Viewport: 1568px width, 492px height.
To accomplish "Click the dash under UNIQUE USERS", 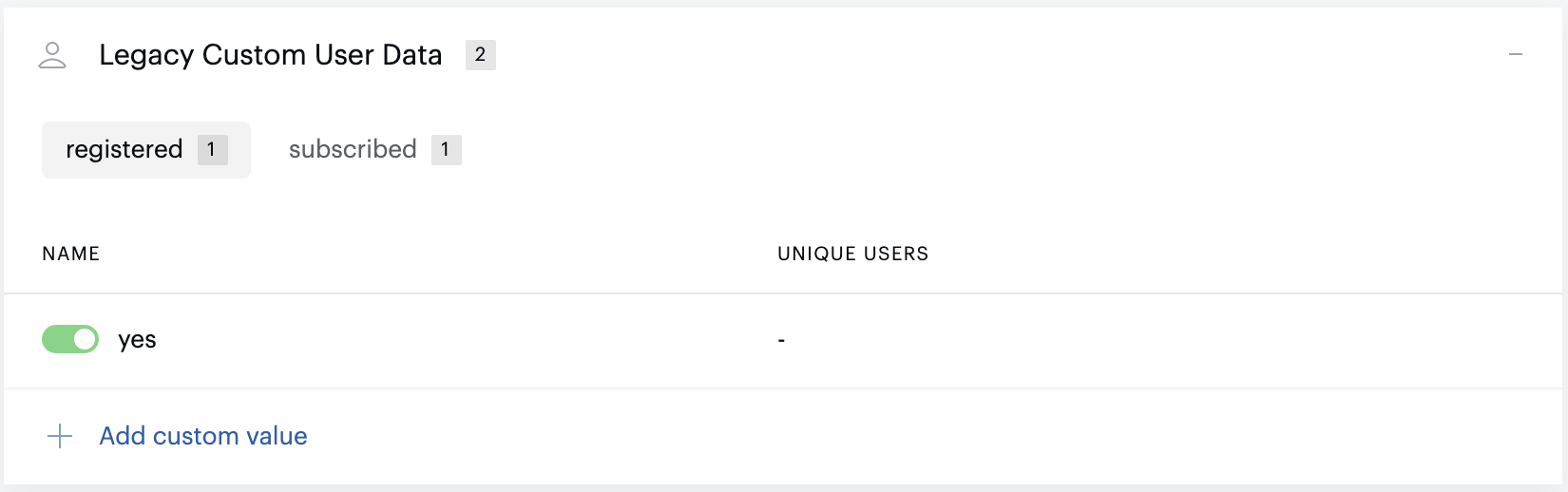I will (x=781, y=340).
